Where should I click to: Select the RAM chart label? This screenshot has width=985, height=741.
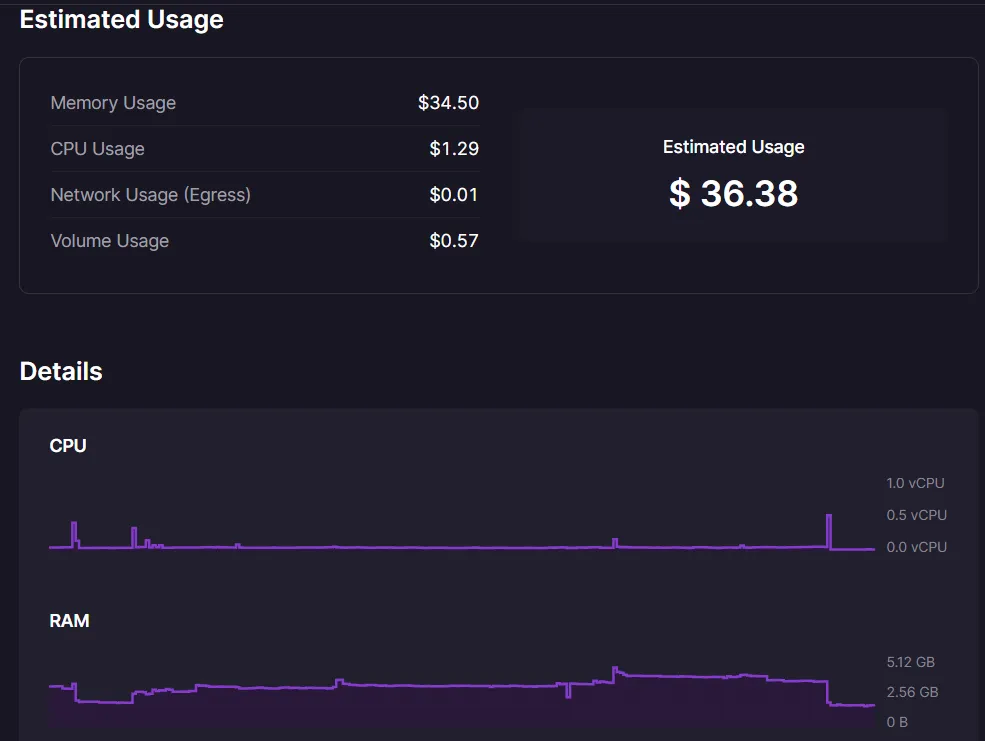[x=69, y=620]
